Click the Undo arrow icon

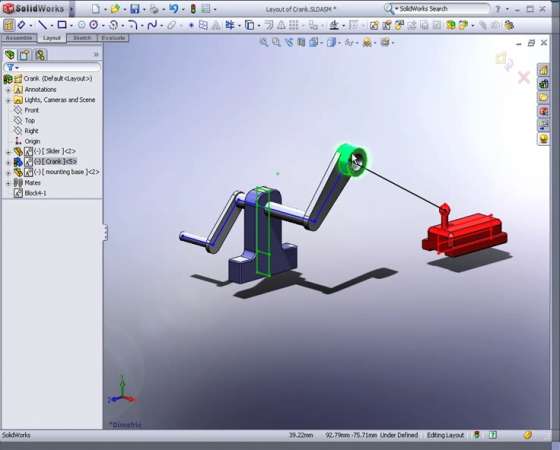click(174, 8)
